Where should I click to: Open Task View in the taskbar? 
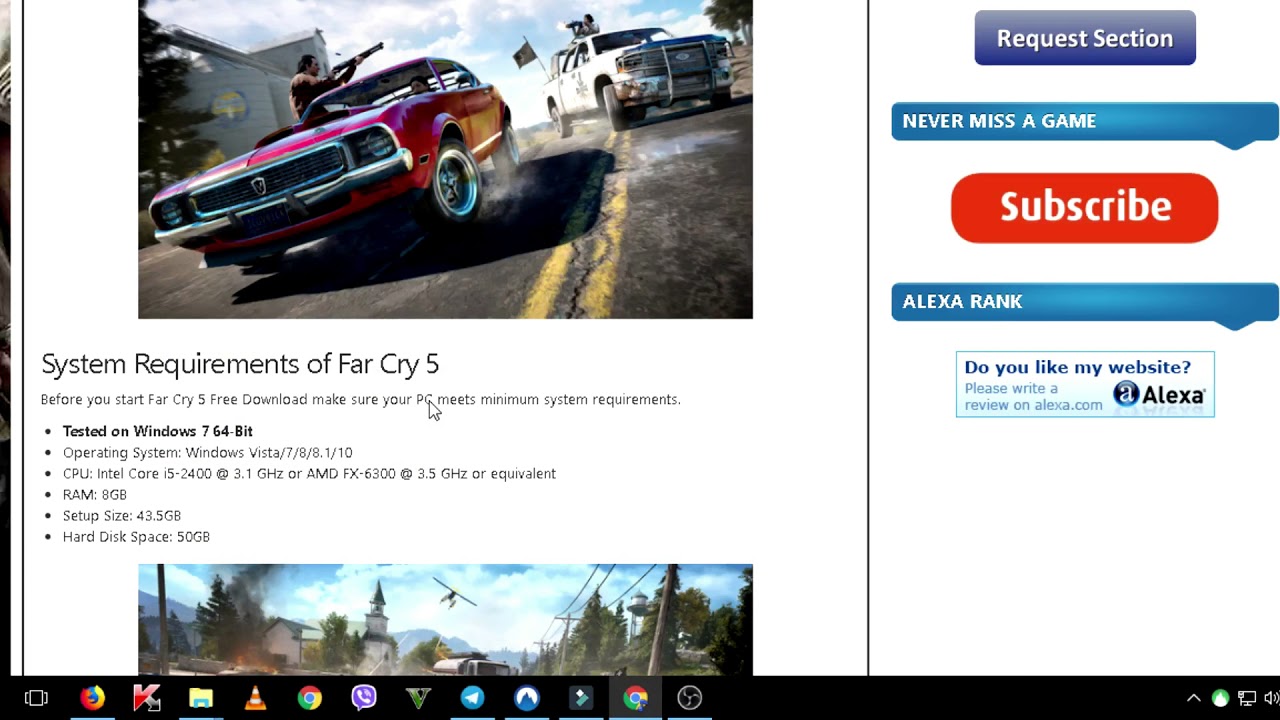[36, 698]
